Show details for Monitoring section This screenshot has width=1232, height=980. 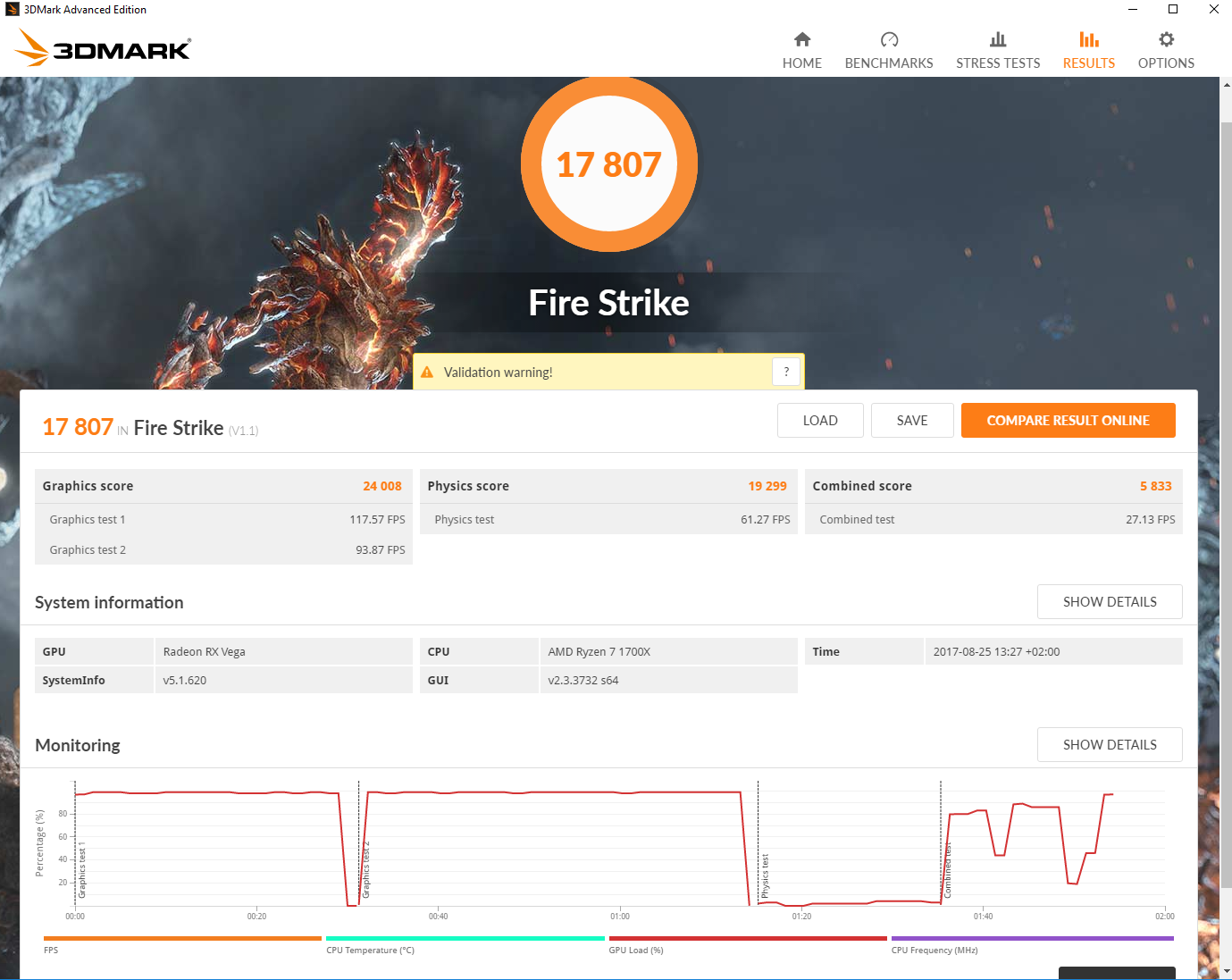pos(1110,745)
